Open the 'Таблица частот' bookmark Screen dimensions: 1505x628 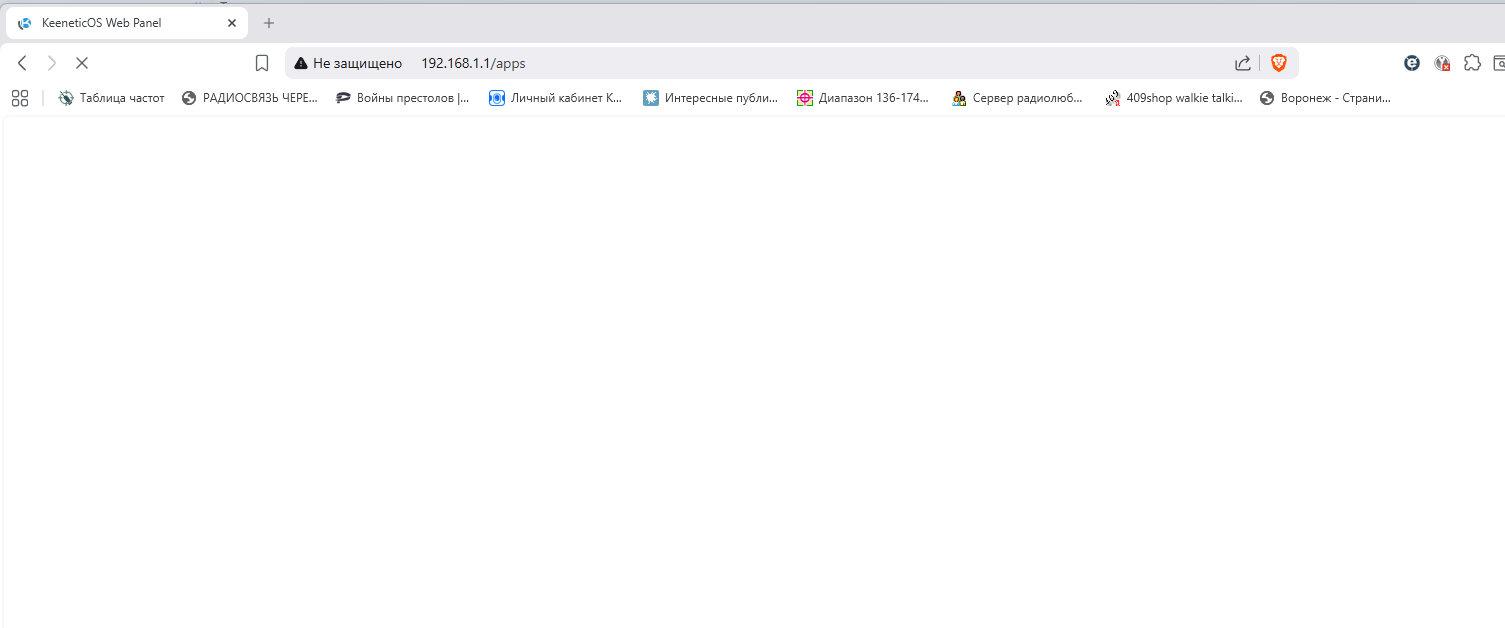tap(111, 98)
